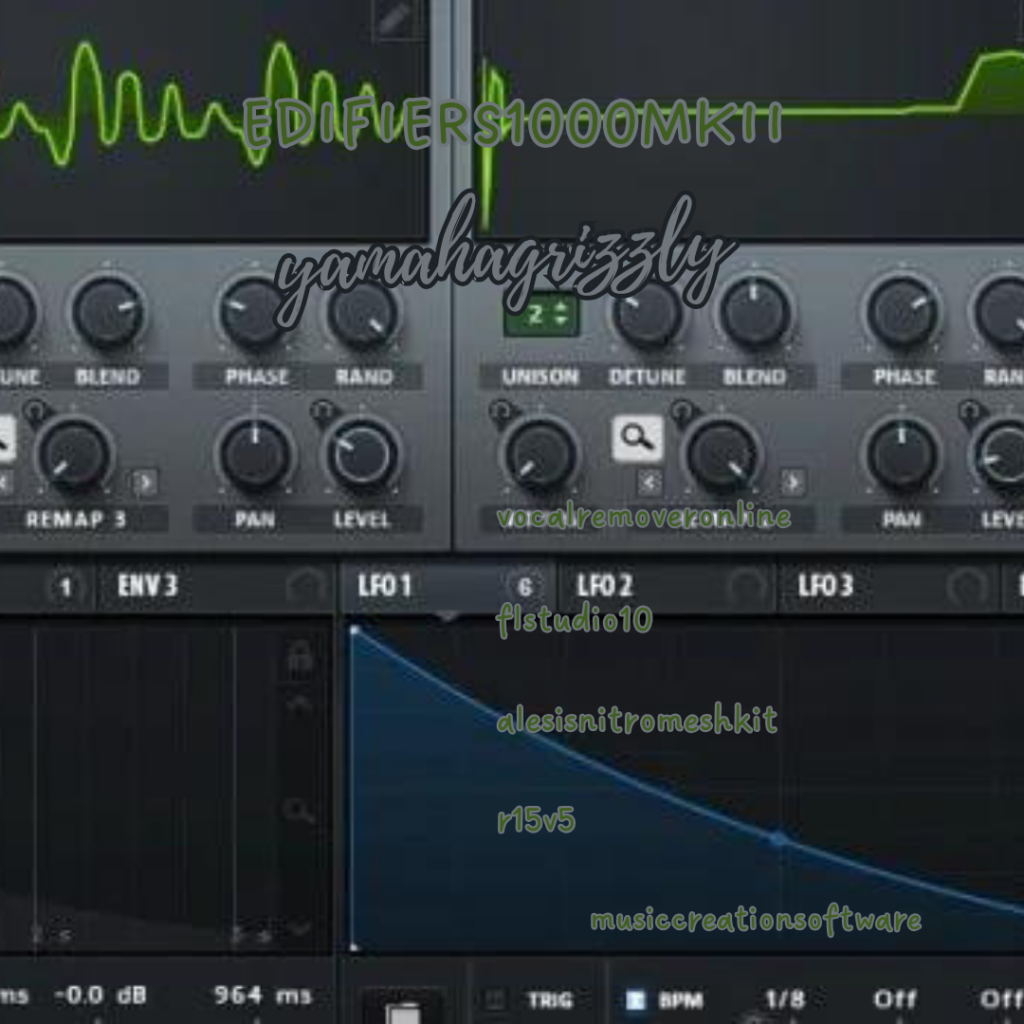Screen dimensions: 1024x1024
Task: Click the left oscillator PAN knob
Action: point(255,455)
